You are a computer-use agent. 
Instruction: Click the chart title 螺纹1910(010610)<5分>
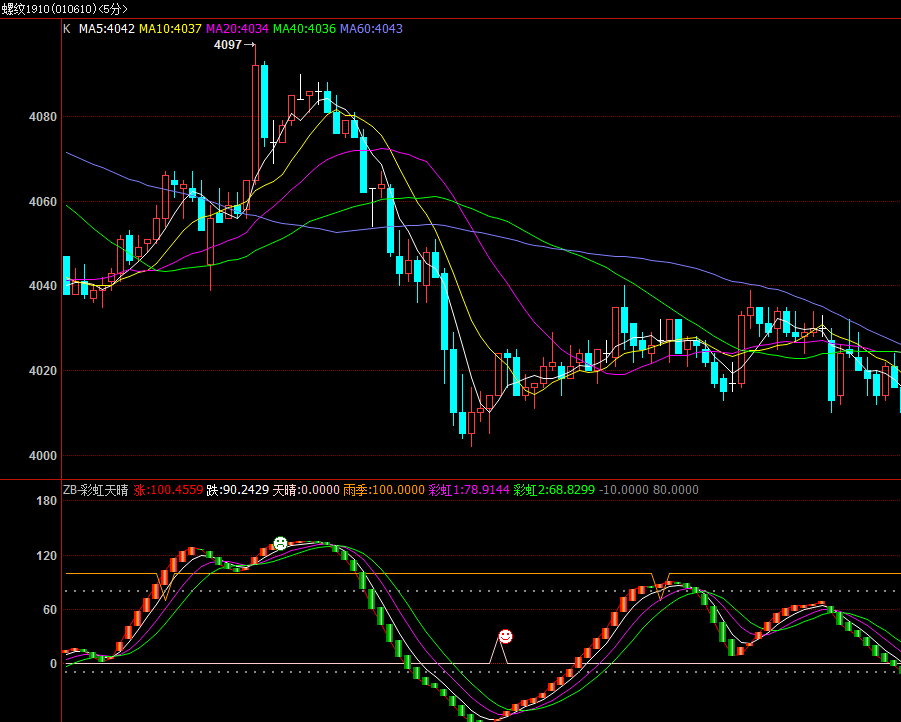[x=65, y=9]
